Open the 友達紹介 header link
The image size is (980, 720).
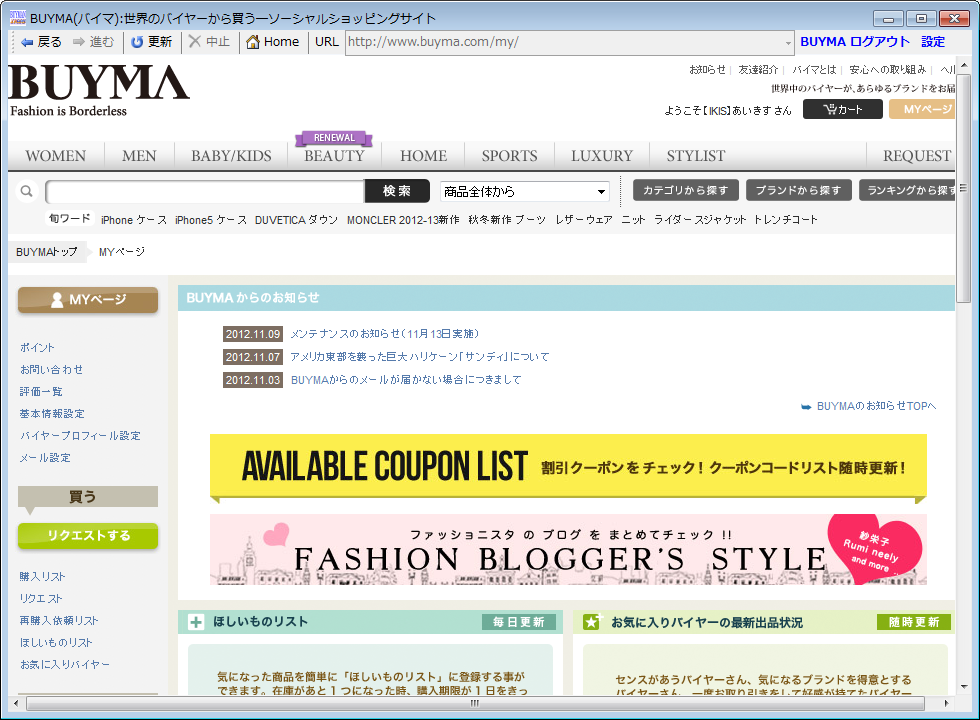tap(758, 69)
